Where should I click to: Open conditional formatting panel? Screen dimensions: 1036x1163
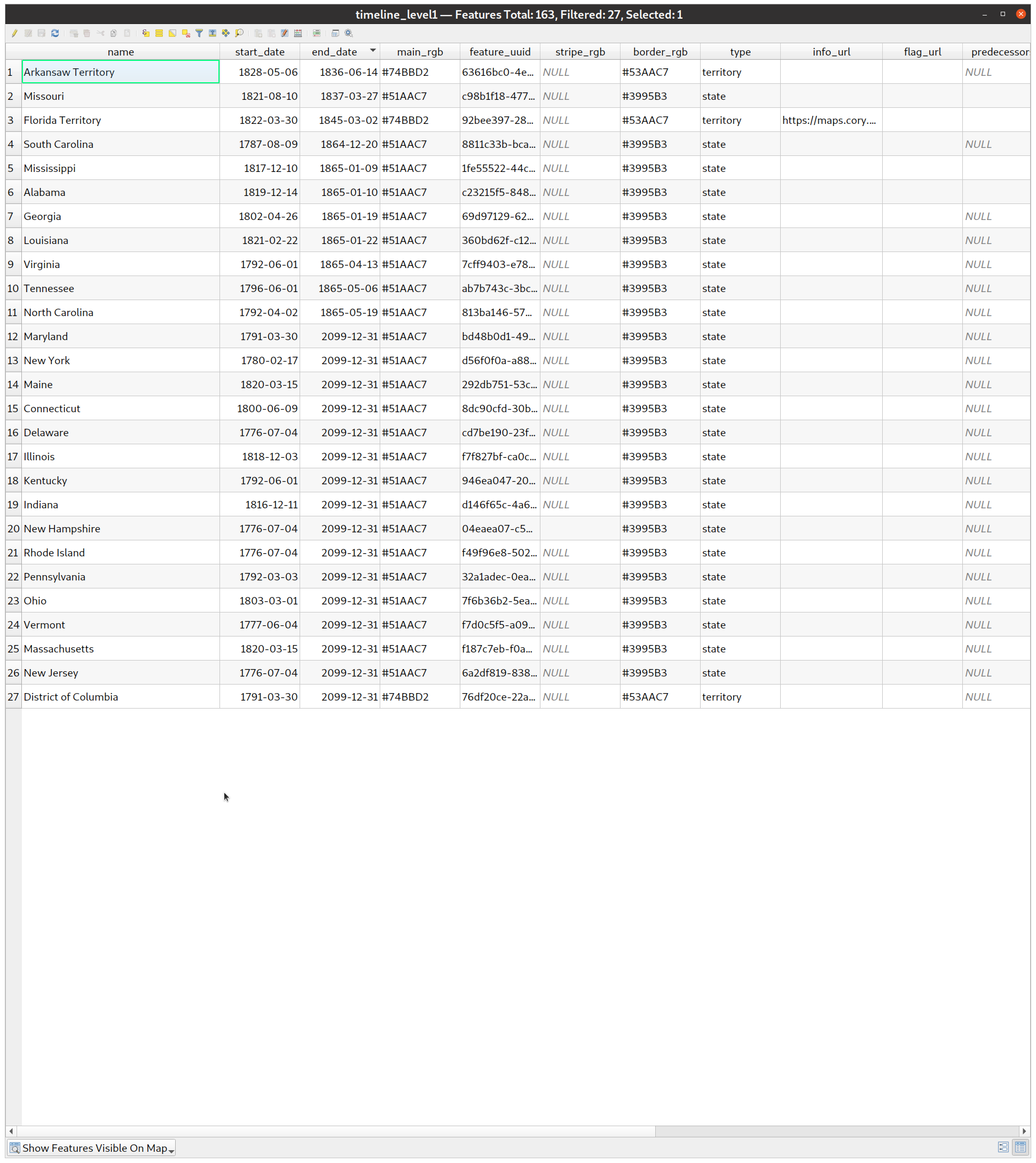(317, 33)
